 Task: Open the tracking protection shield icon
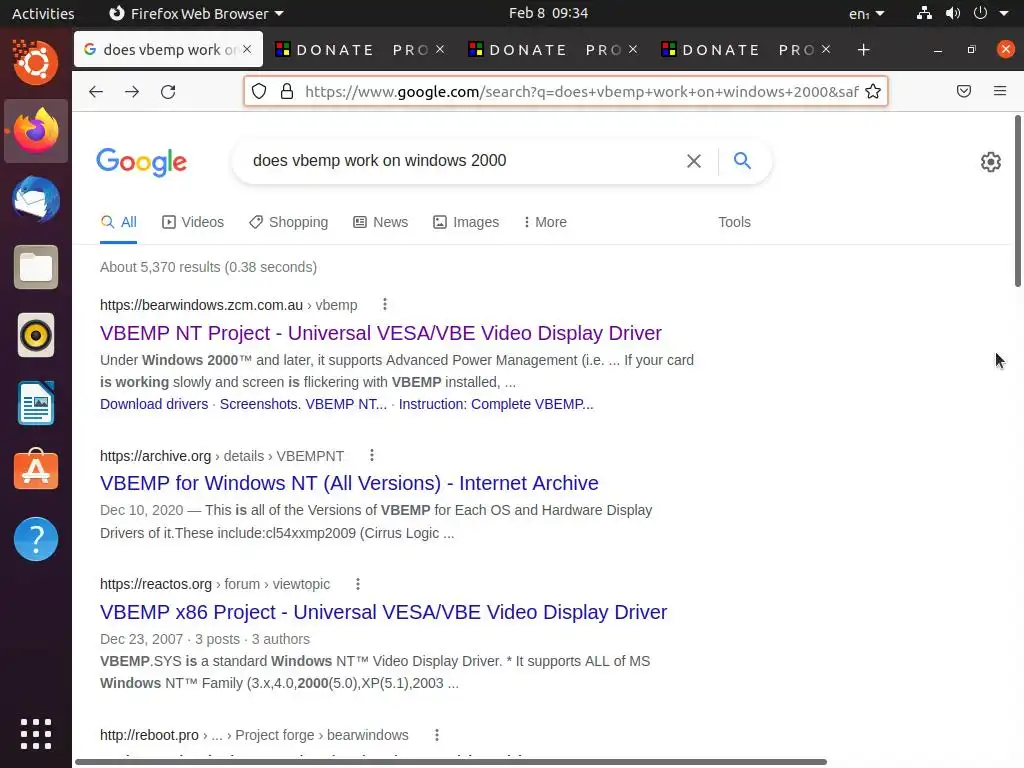pyautogui.click(x=259, y=91)
